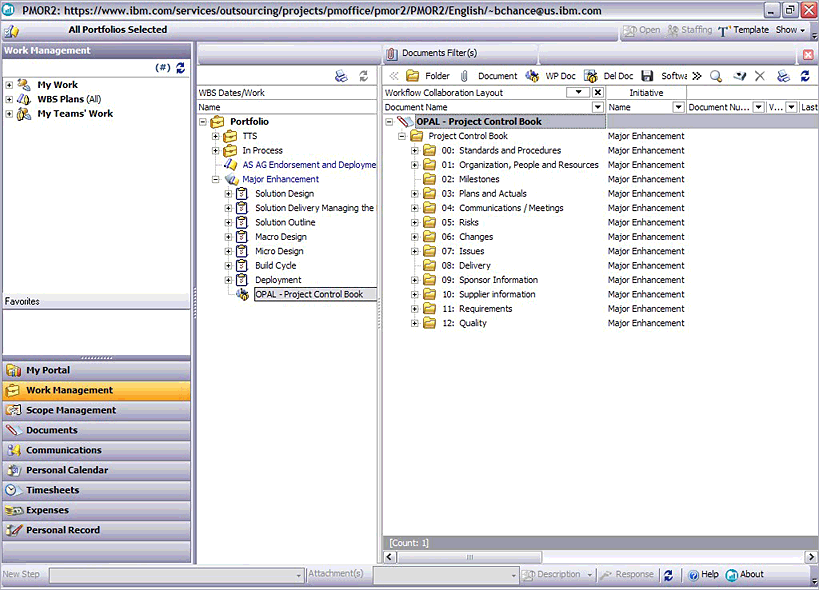Expand more toolbar items with double chevron
This screenshot has height=590, width=819.
697,76
